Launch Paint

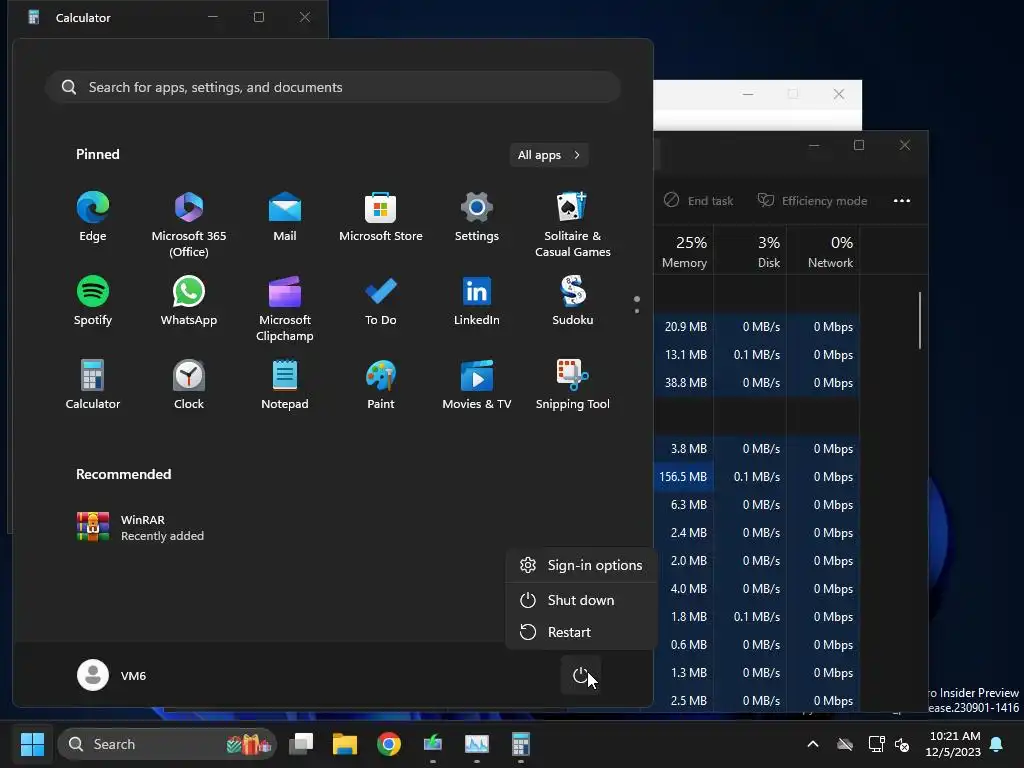(381, 385)
